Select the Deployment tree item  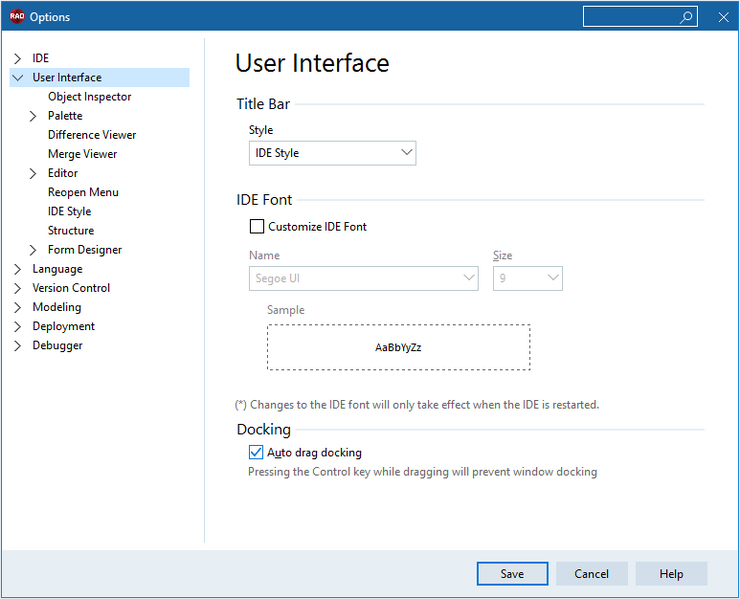coord(64,326)
